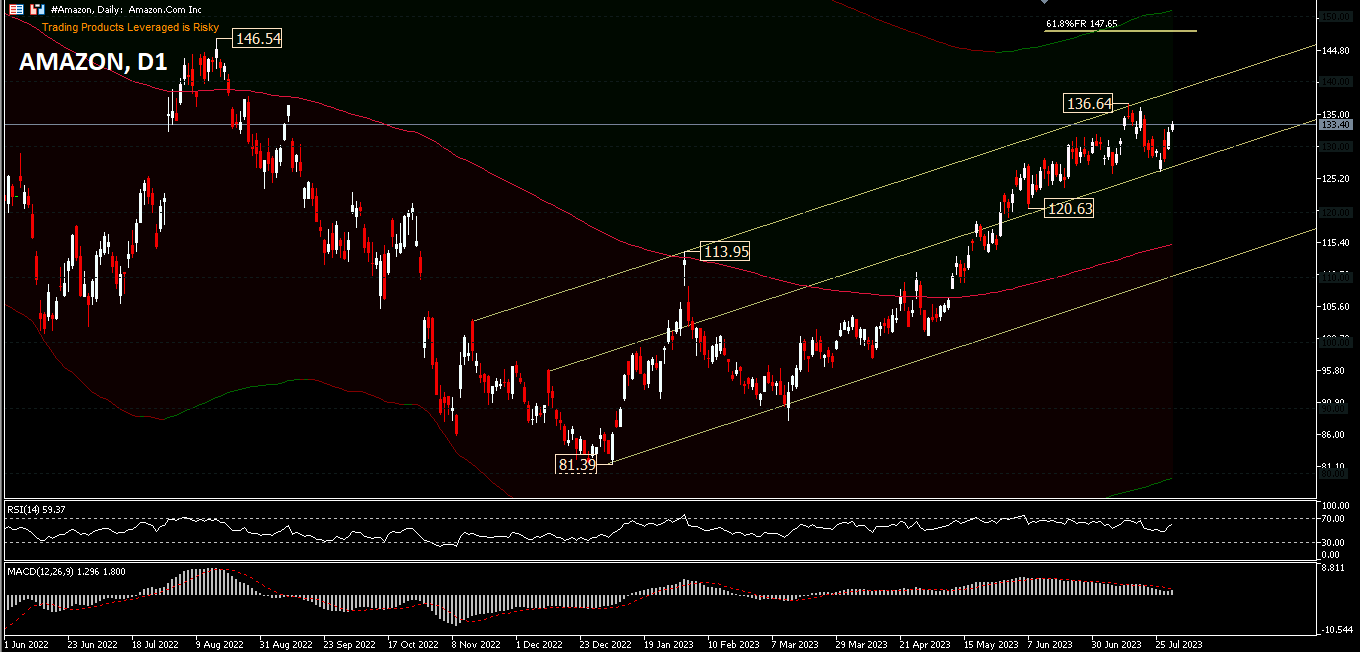Click the 19 Jan 2023 date label
Viewport: 1360px width, 652px height.
[x=671, y=645]
